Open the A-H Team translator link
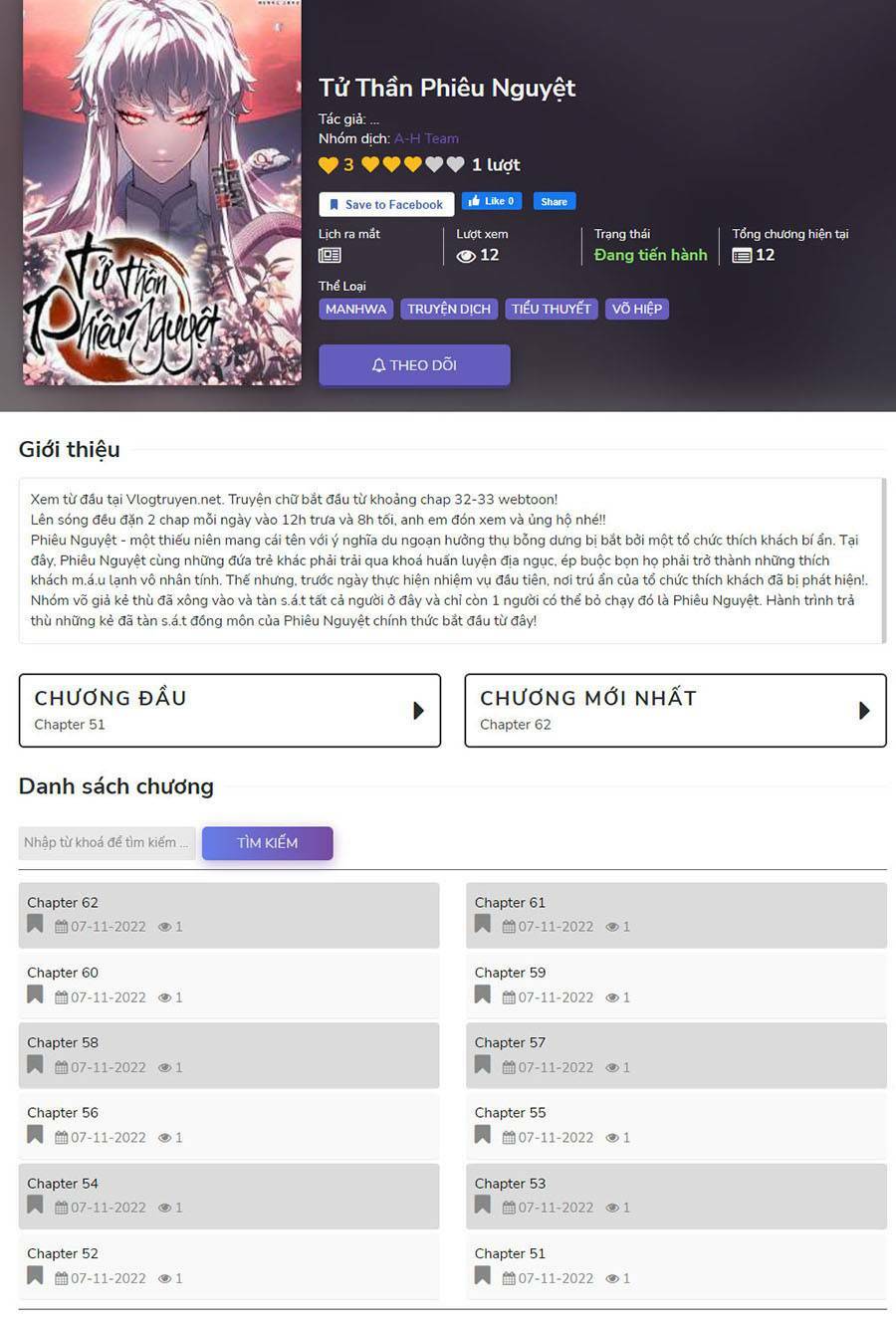The image size is (896, 1323). pyautogui.click(x=426, y=138)
